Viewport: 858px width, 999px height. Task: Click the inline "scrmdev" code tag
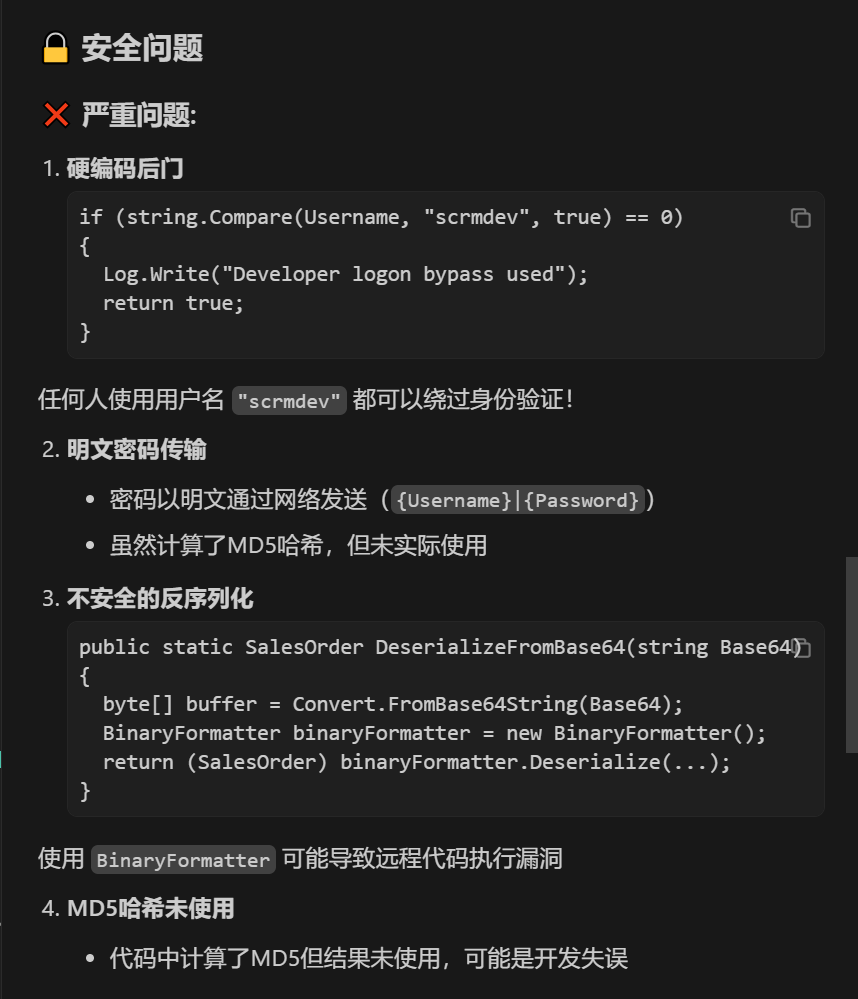290,401
